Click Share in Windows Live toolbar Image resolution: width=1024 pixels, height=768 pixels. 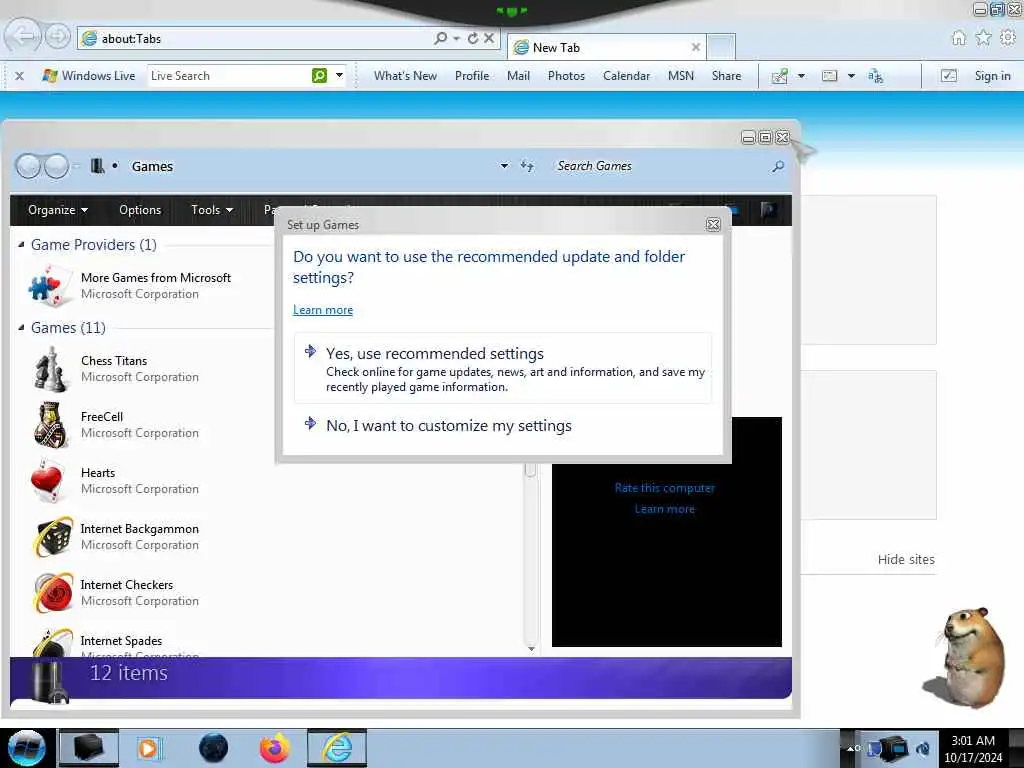(726, 76)
